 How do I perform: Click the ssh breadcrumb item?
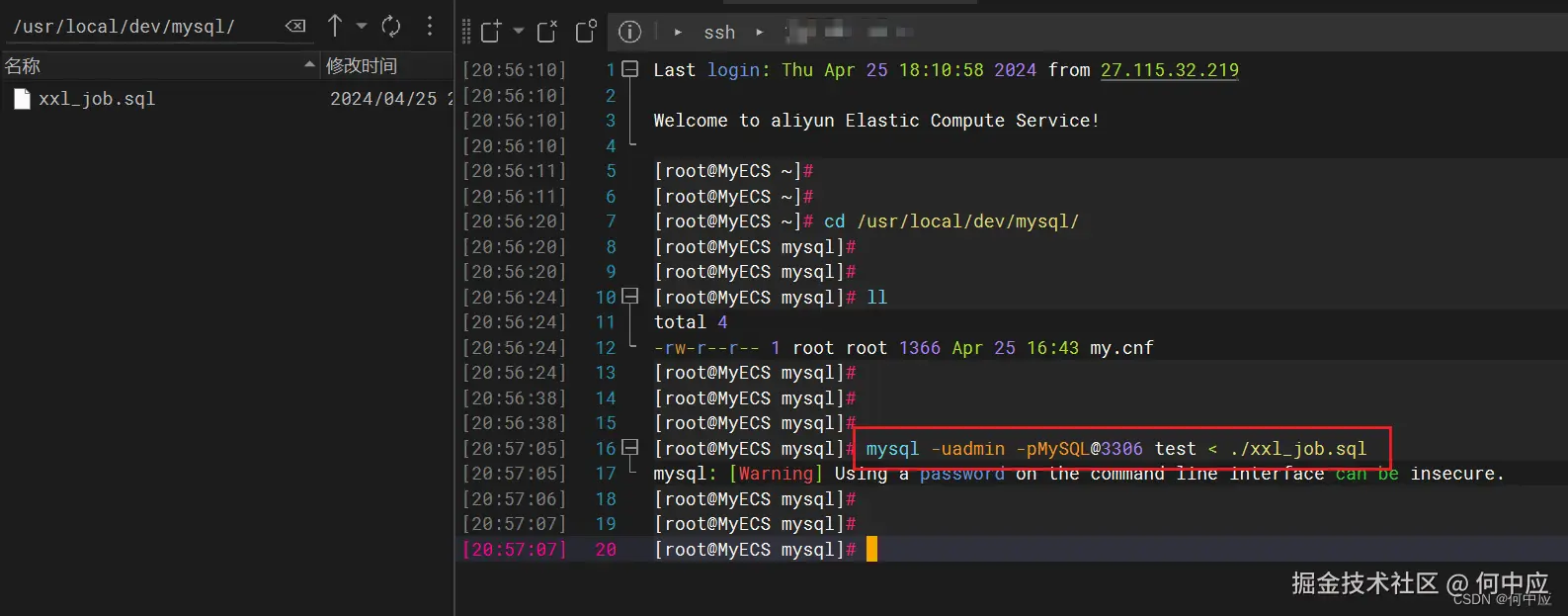point(719,33)
